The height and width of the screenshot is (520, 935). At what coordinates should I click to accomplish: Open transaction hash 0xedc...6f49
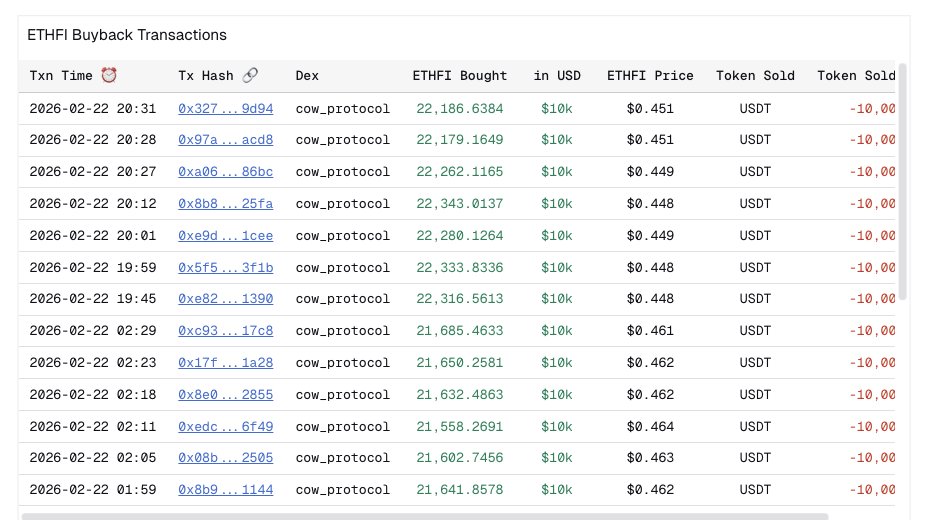[225, 427]
